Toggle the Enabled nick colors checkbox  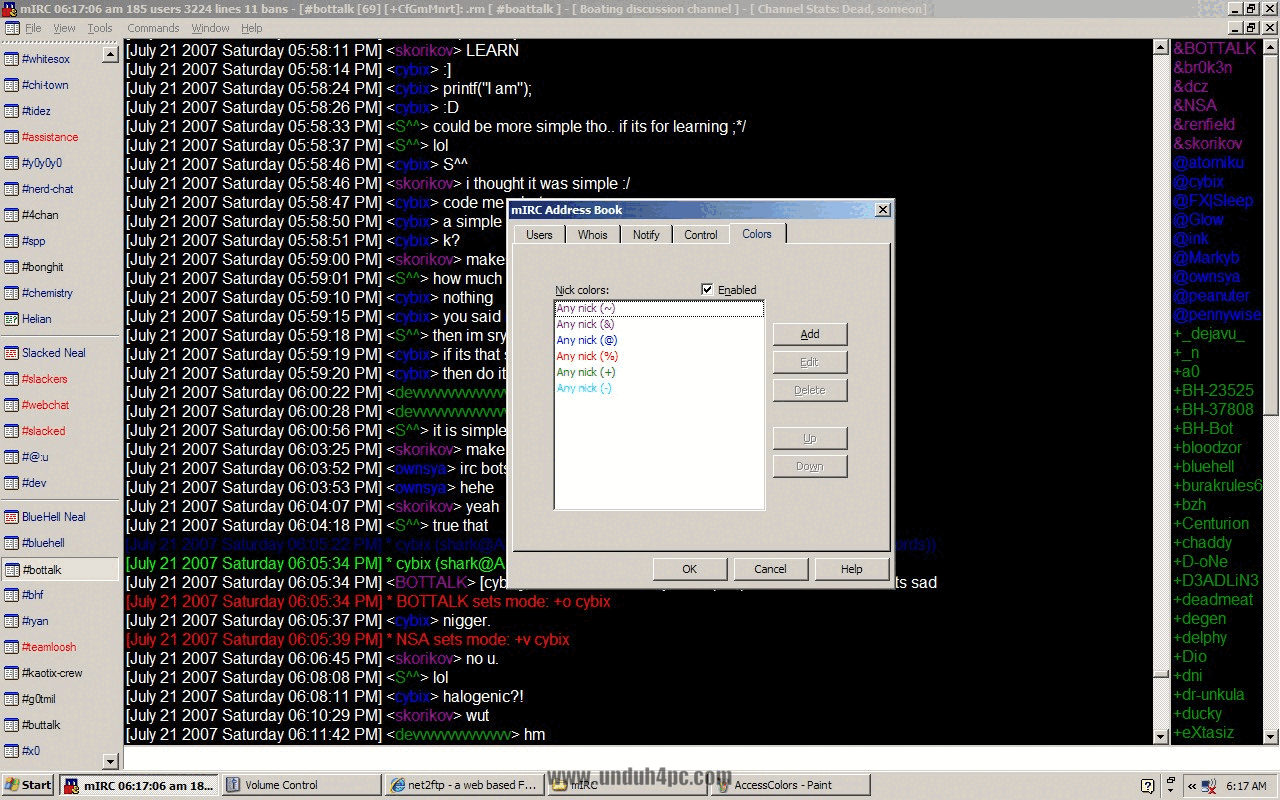tap(707, 290)
